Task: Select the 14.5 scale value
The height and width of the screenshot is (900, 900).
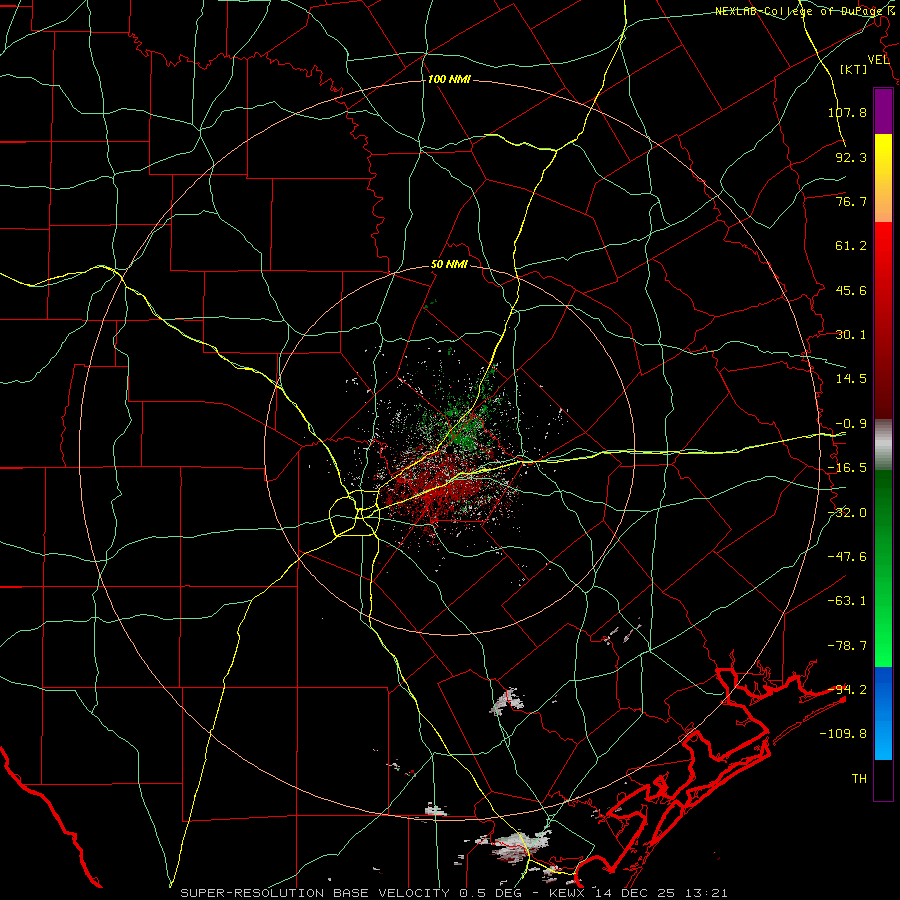Action: pos(851,379)
